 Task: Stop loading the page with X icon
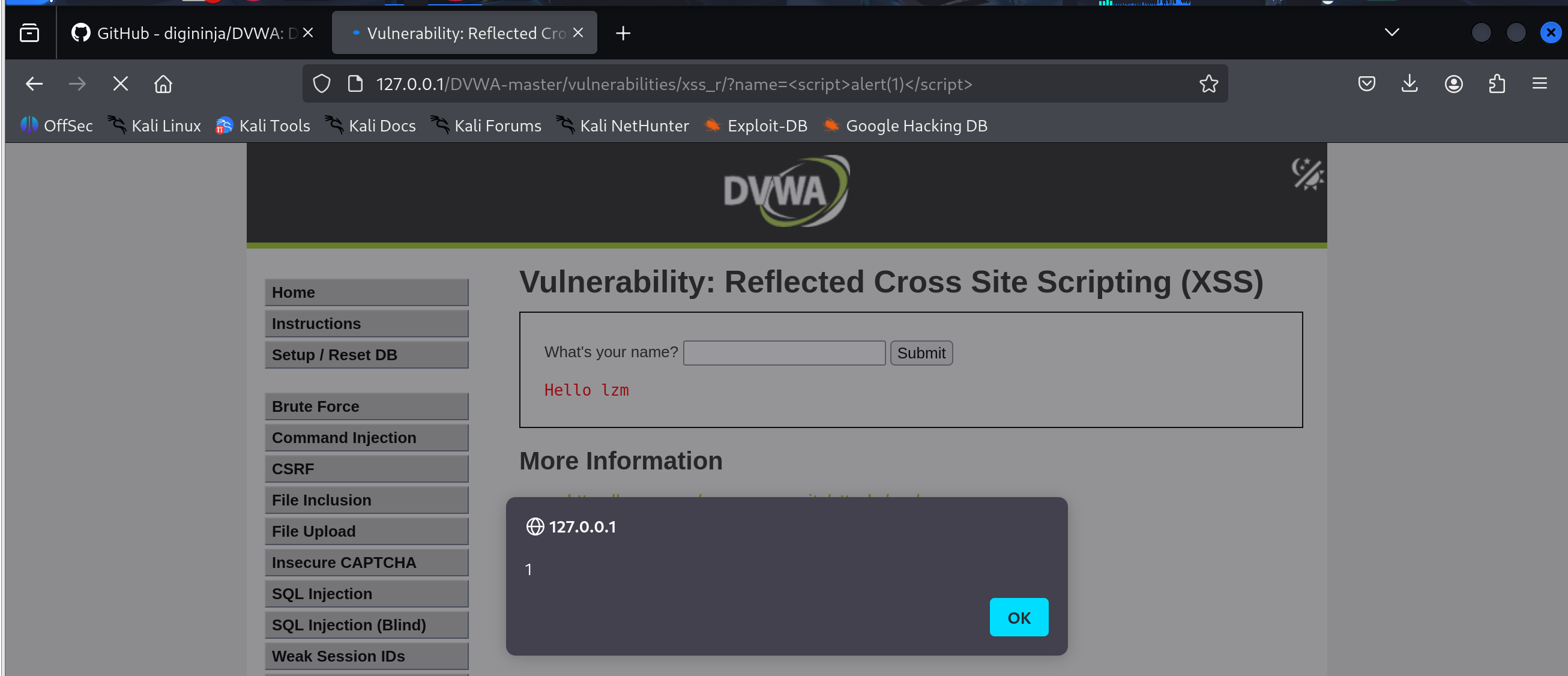point(121,84)
